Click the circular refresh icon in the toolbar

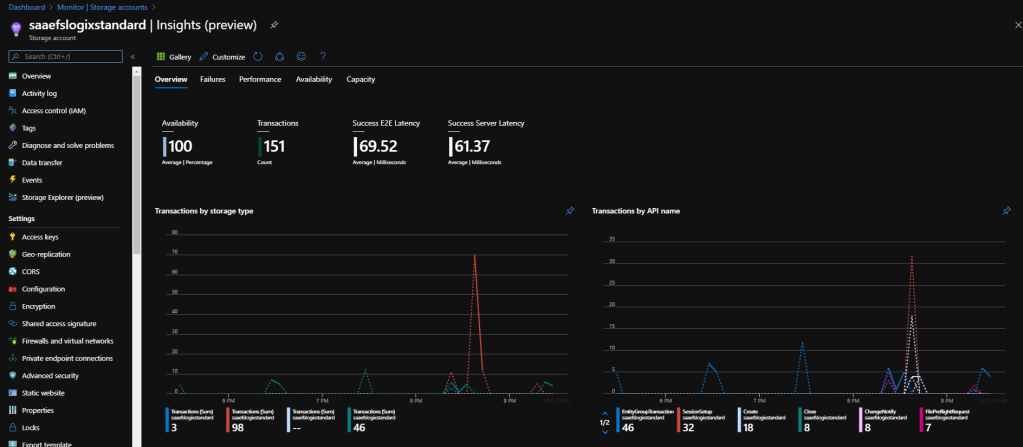tap(258, 57)
